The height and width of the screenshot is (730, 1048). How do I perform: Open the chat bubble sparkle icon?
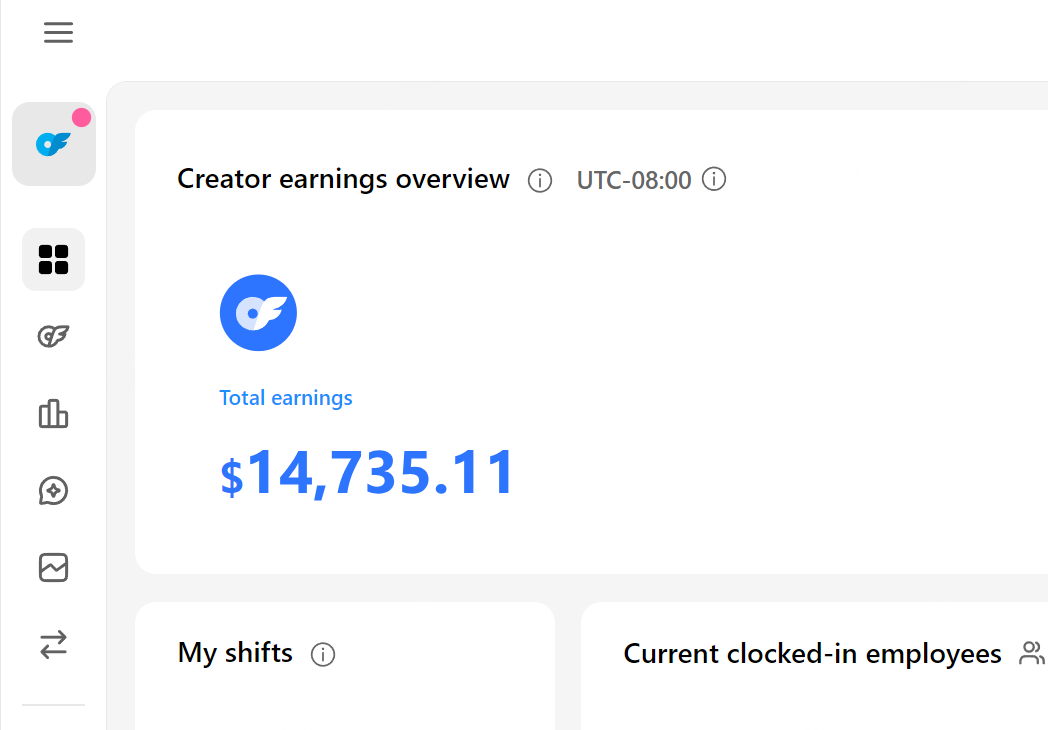(53, 491)
